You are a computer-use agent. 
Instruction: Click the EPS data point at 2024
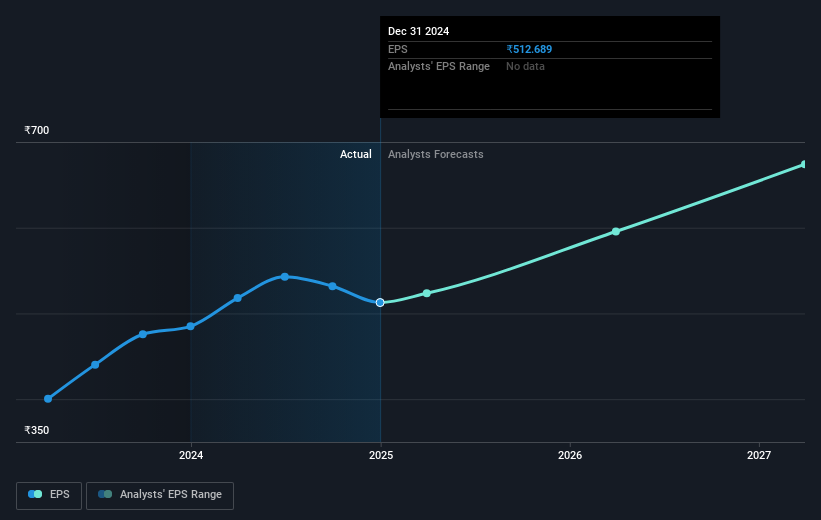191,326
